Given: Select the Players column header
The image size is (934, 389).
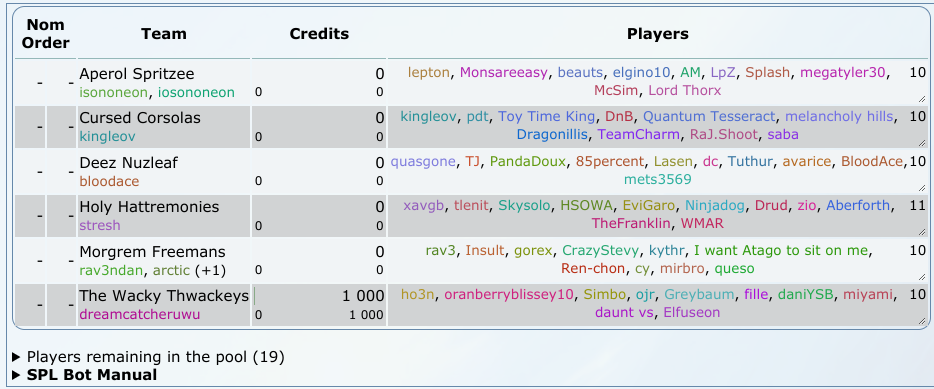Looking at the screenshot, I should (658, 34).
